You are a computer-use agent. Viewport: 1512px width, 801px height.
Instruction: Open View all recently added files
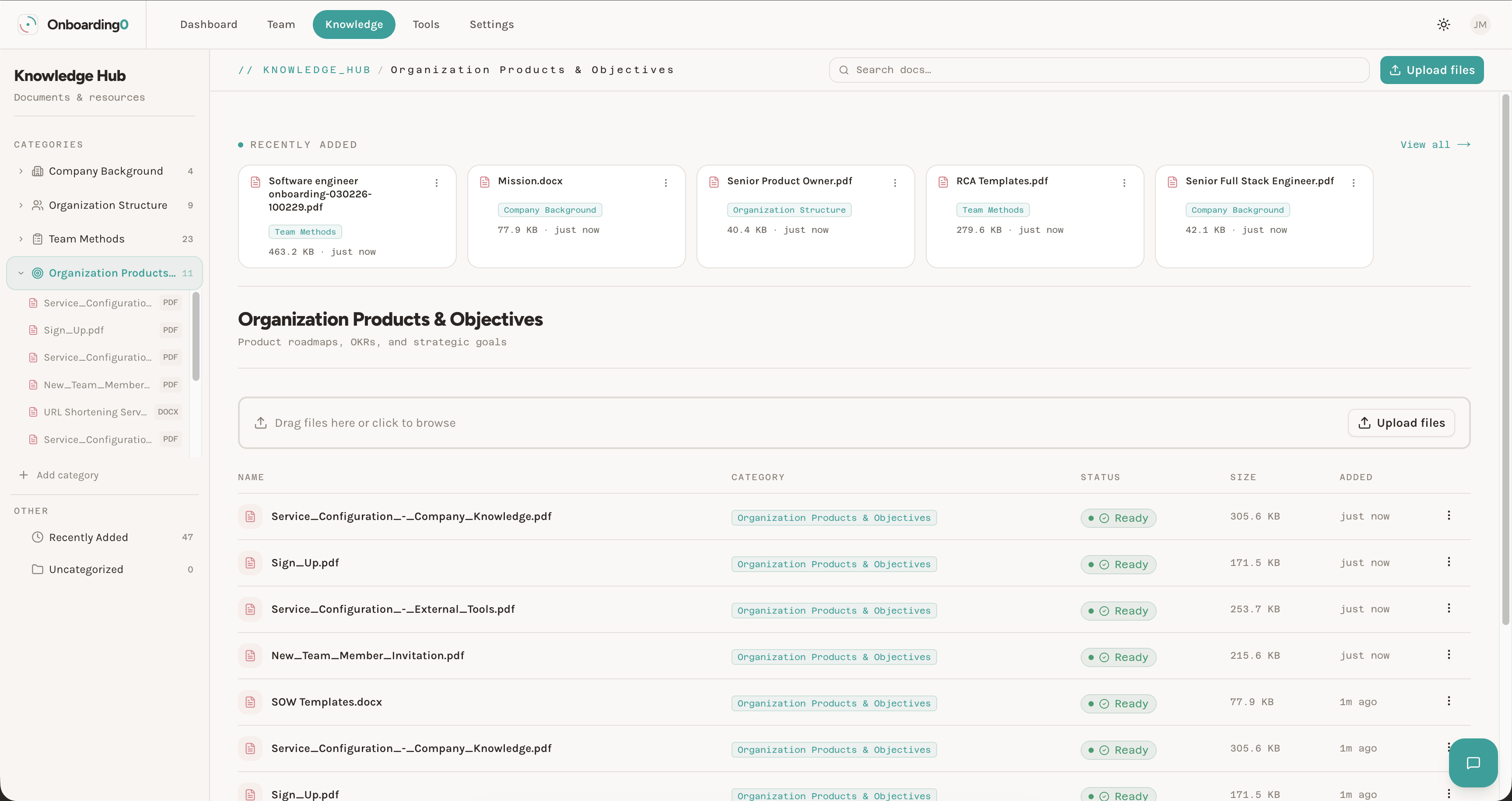(x=1435, y=144)
